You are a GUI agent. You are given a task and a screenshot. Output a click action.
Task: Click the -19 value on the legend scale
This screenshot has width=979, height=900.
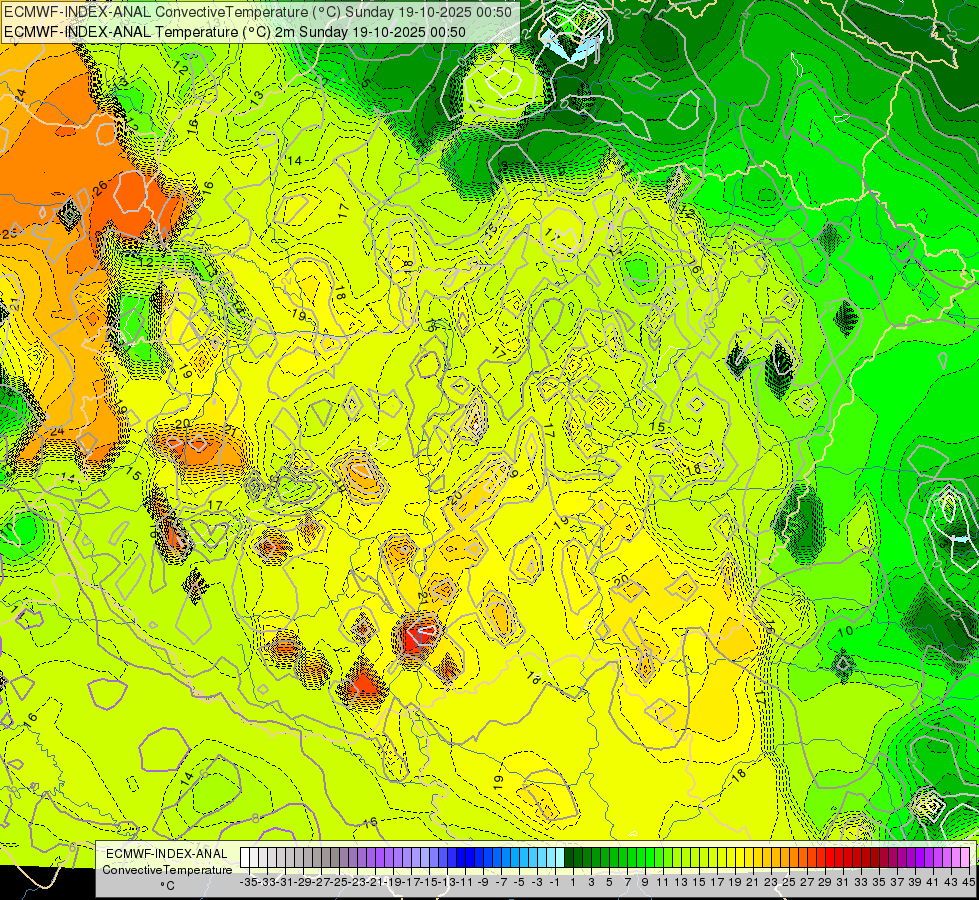pos(393,883)
